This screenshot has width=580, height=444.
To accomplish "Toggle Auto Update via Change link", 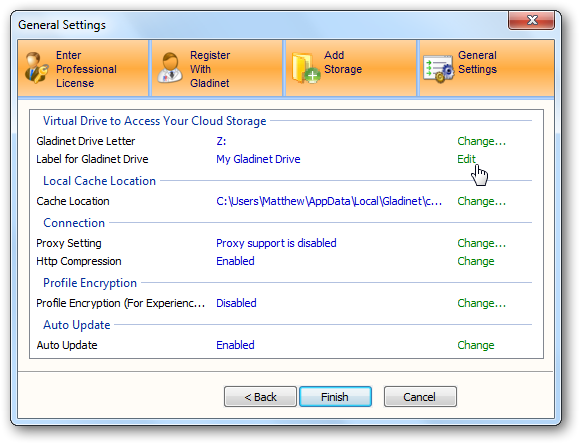I will coord(476,345).
